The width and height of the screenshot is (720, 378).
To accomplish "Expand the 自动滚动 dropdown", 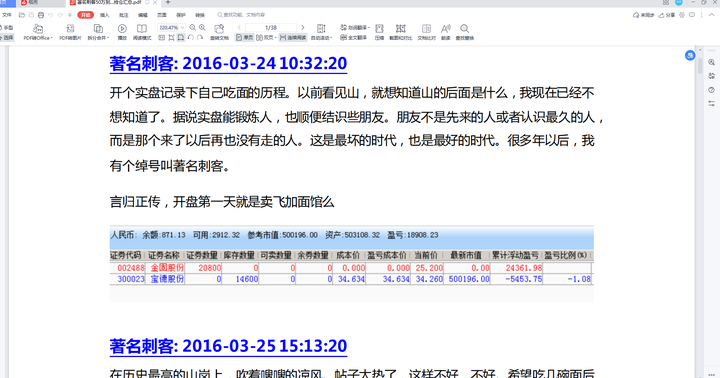I will 321,32.
